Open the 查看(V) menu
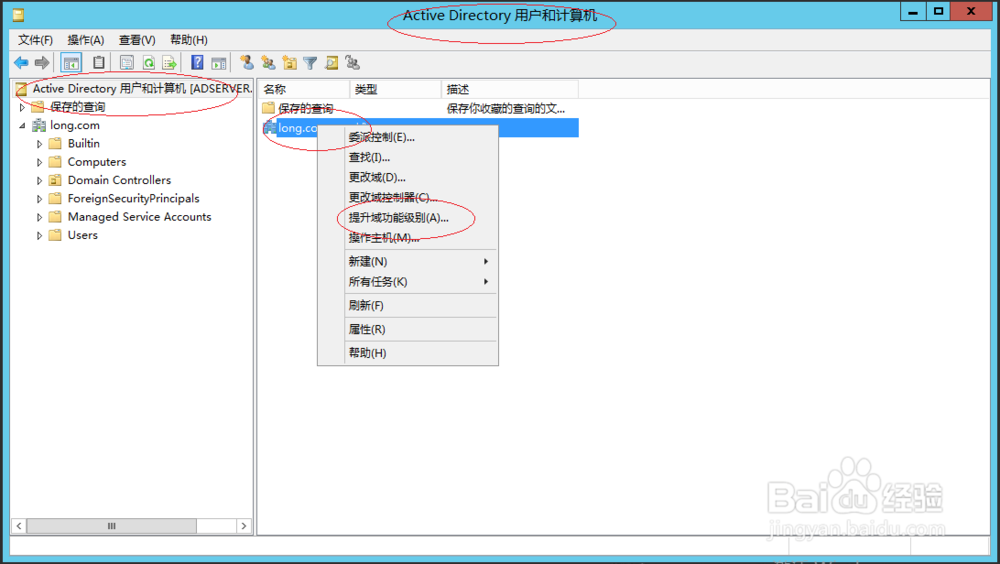Viewport: 1000px width, 564px height. (137, 40)
